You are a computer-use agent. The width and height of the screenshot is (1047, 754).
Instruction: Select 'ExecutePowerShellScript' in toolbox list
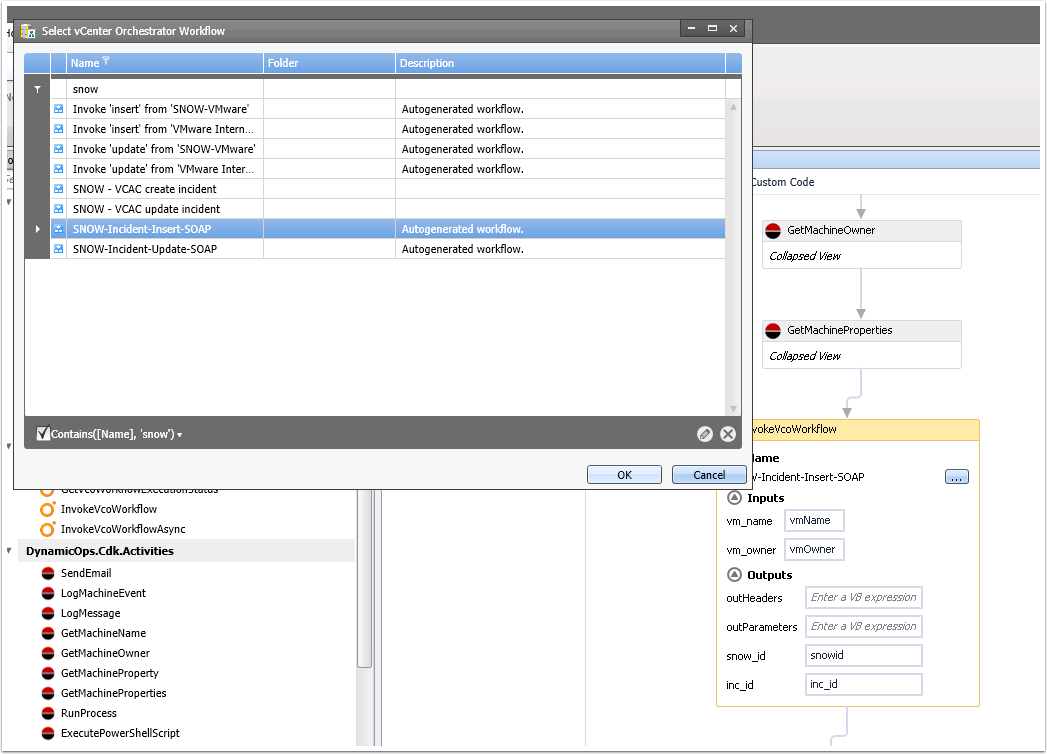tap(120, 733)
